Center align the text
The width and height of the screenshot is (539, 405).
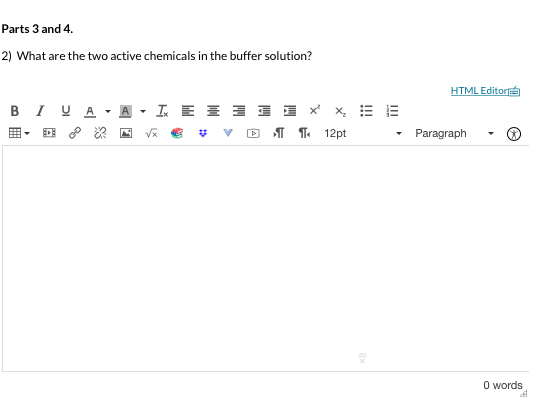213,111
